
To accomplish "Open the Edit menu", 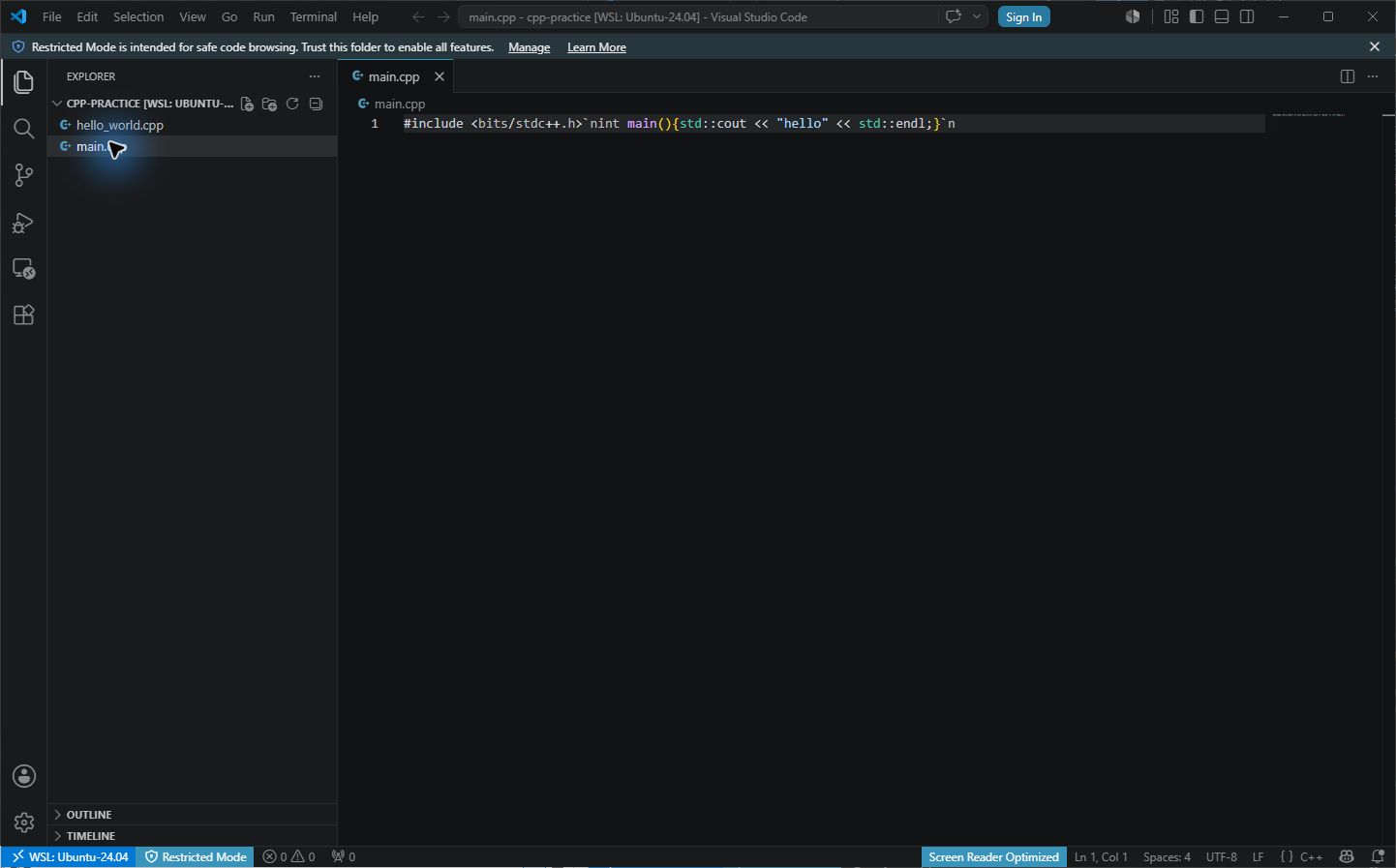I will click(x=87, y=16).
